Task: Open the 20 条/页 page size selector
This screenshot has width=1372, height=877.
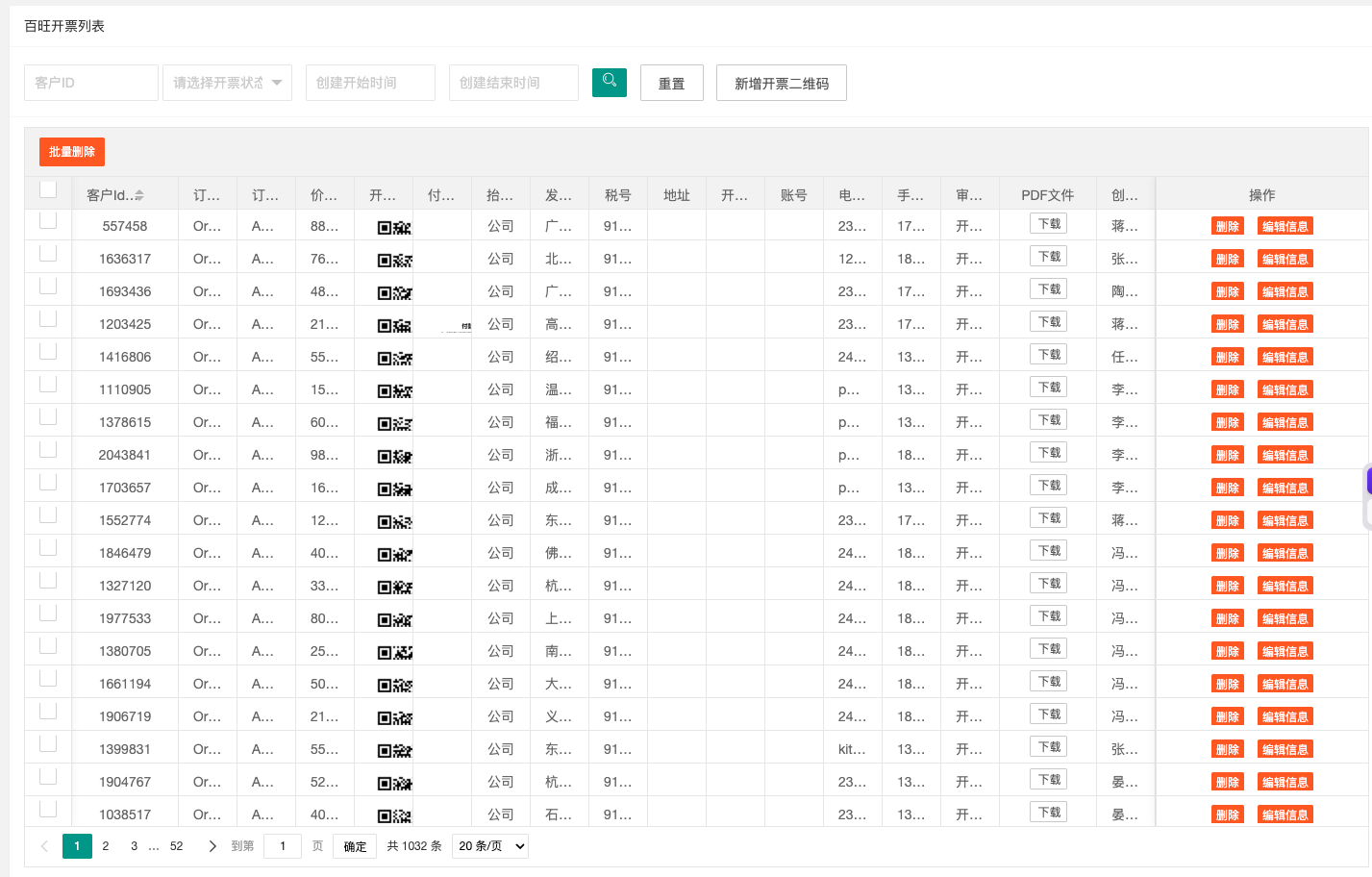Action: [490, 846]
